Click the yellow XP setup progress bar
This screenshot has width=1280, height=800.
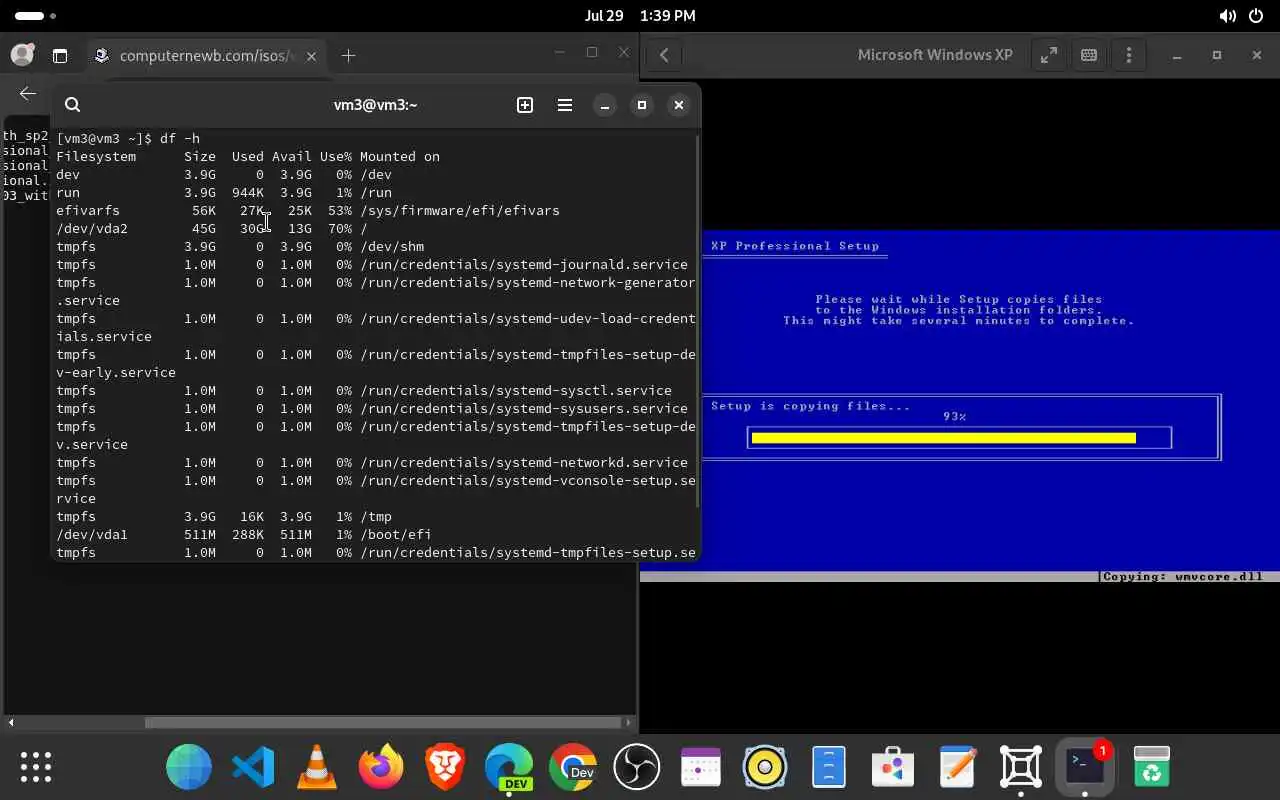(x=944, y=438)
